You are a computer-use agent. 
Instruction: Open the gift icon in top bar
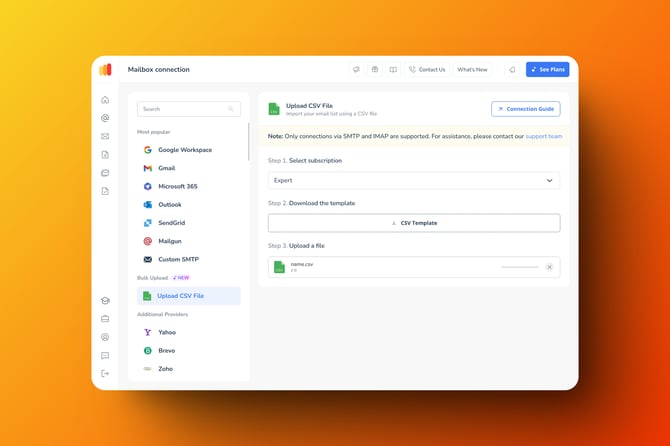coord(375,70)
